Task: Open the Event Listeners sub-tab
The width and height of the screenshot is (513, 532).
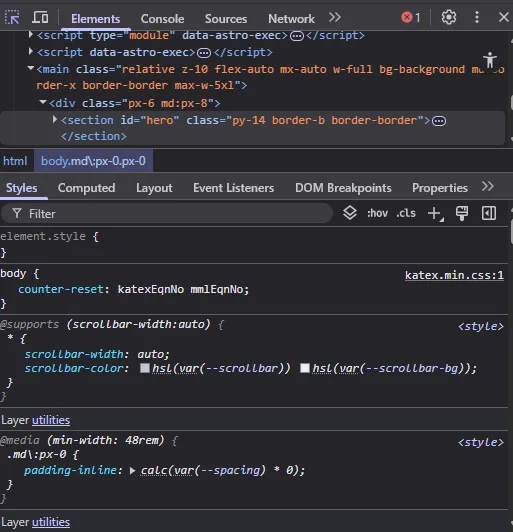Action: coord(234,188)
